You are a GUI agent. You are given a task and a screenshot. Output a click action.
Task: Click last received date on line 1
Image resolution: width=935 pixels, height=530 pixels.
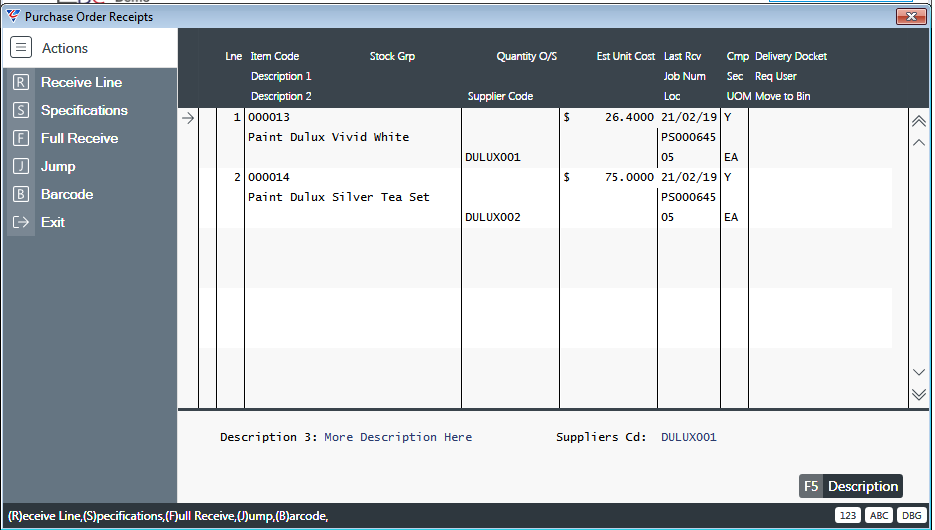[x=689, y=117]
